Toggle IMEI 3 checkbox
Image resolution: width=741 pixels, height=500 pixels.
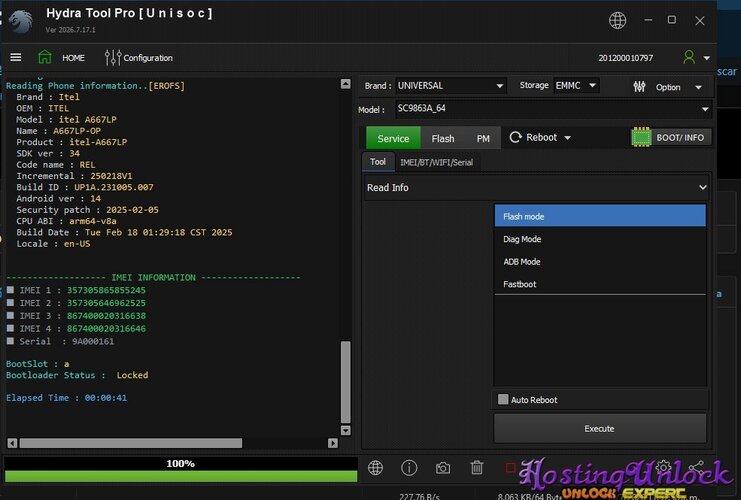10,315
